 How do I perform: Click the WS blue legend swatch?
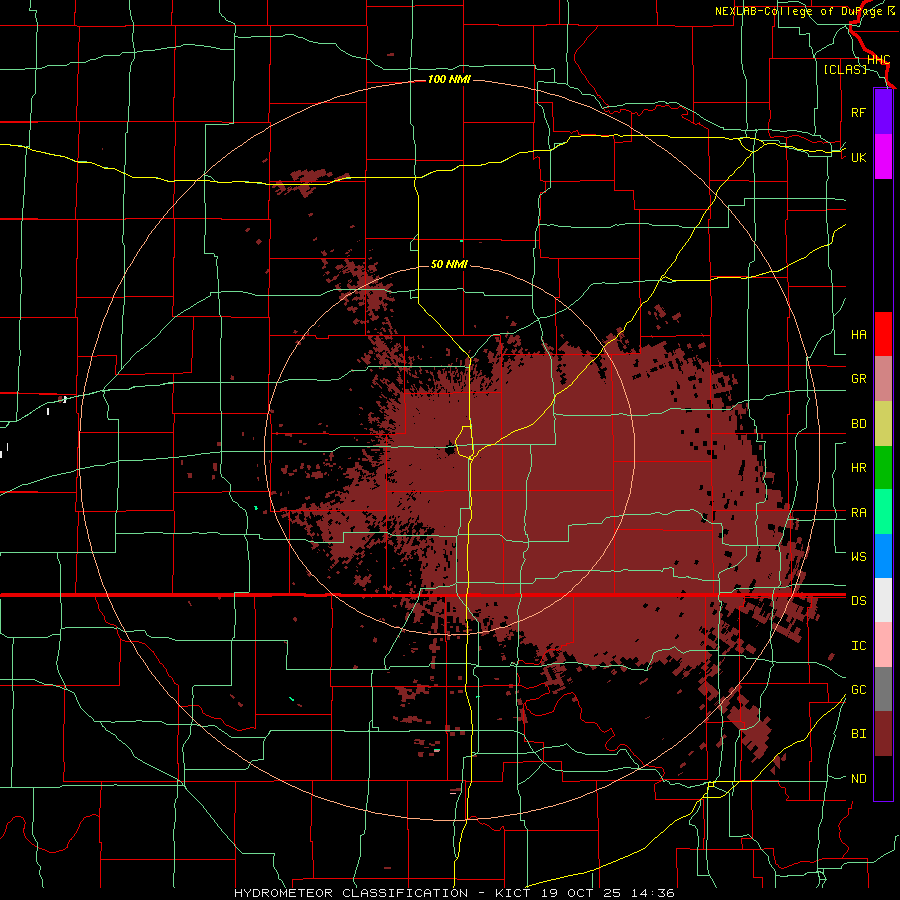coord(883,556)
